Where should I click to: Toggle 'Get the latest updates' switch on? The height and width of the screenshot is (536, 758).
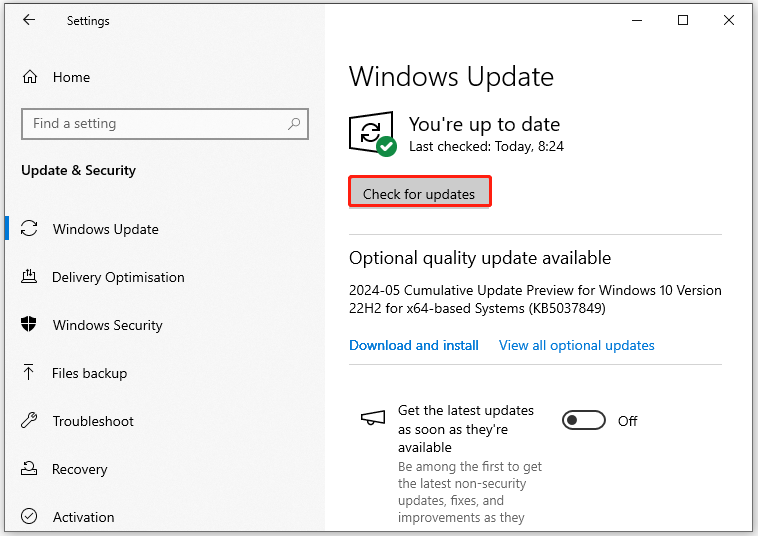(583, 420)
